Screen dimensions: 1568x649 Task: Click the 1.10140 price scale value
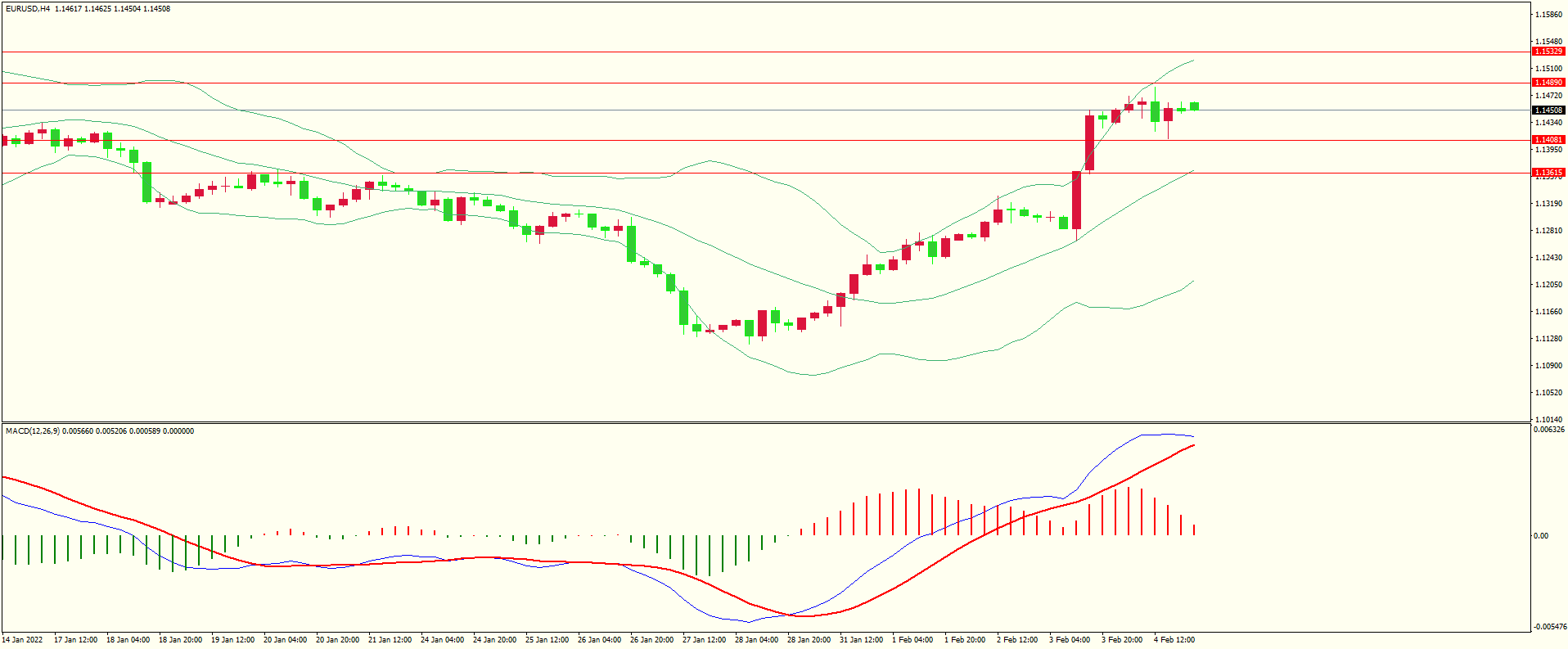point(1548,420)
